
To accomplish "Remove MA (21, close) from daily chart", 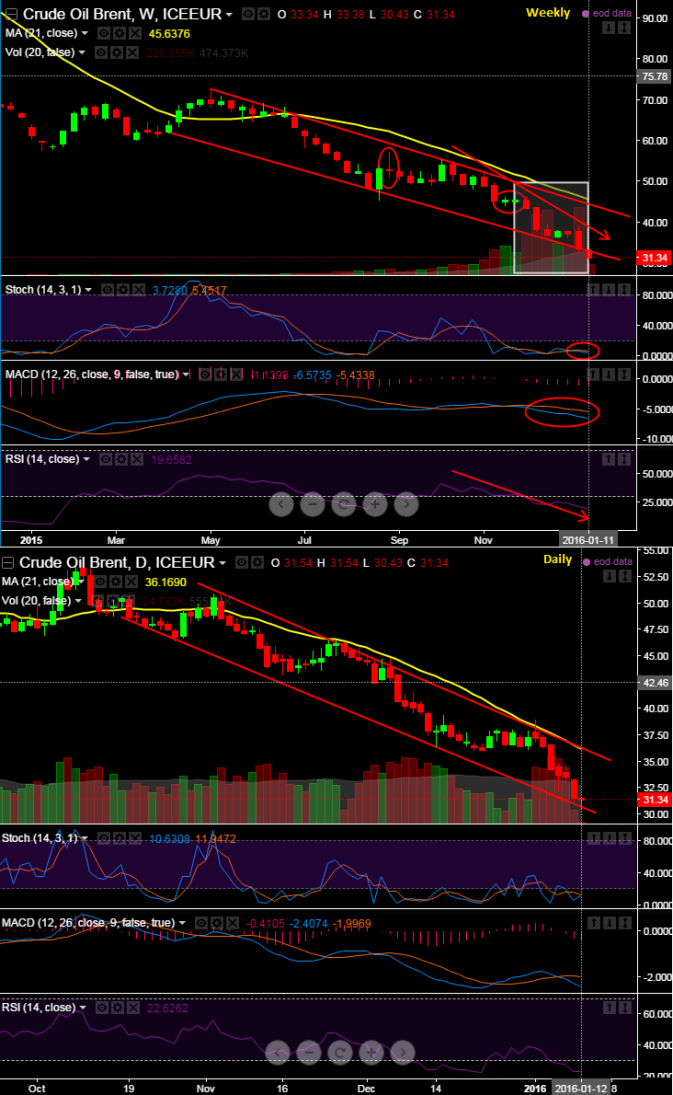I will pyautogui.click(x=131, y=582).
